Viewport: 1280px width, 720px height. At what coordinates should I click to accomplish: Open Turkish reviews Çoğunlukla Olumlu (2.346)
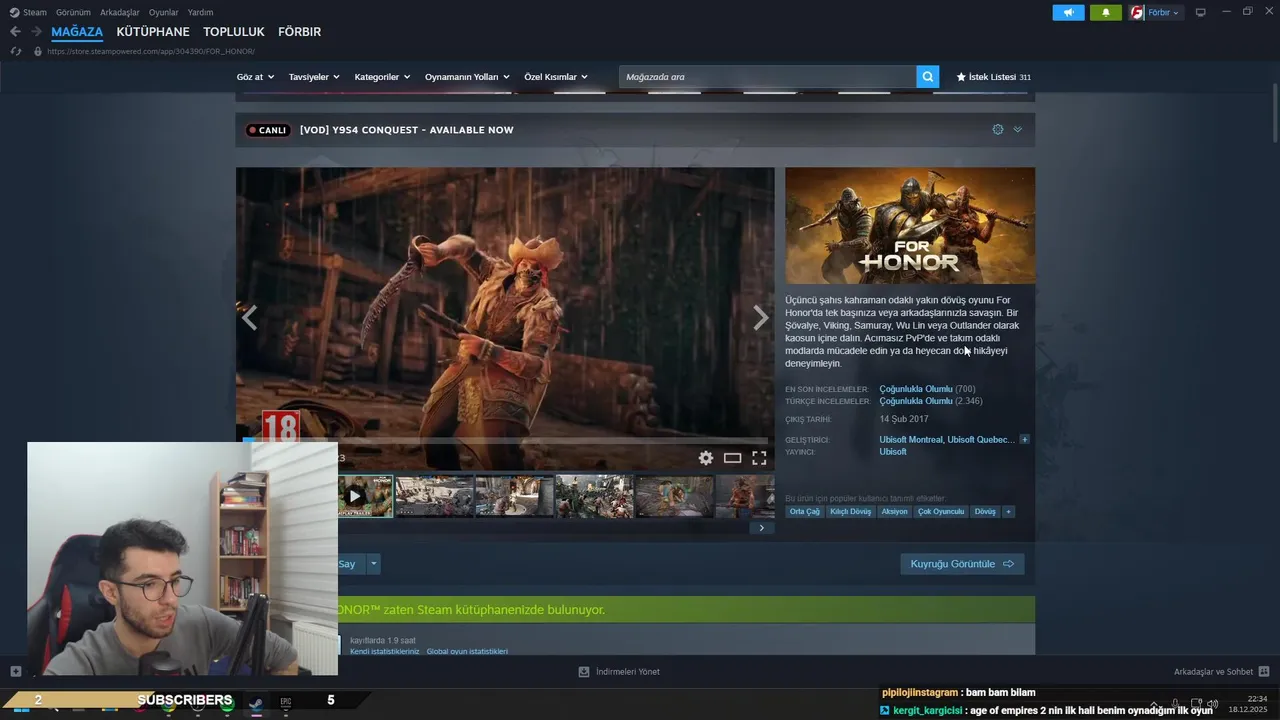931,401
